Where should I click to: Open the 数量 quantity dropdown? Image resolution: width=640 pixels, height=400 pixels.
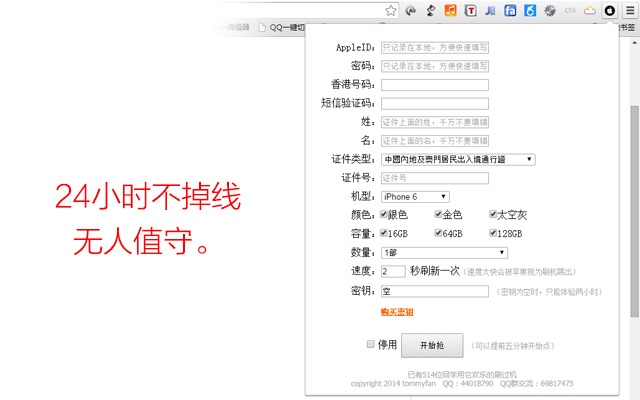(444, 253)
